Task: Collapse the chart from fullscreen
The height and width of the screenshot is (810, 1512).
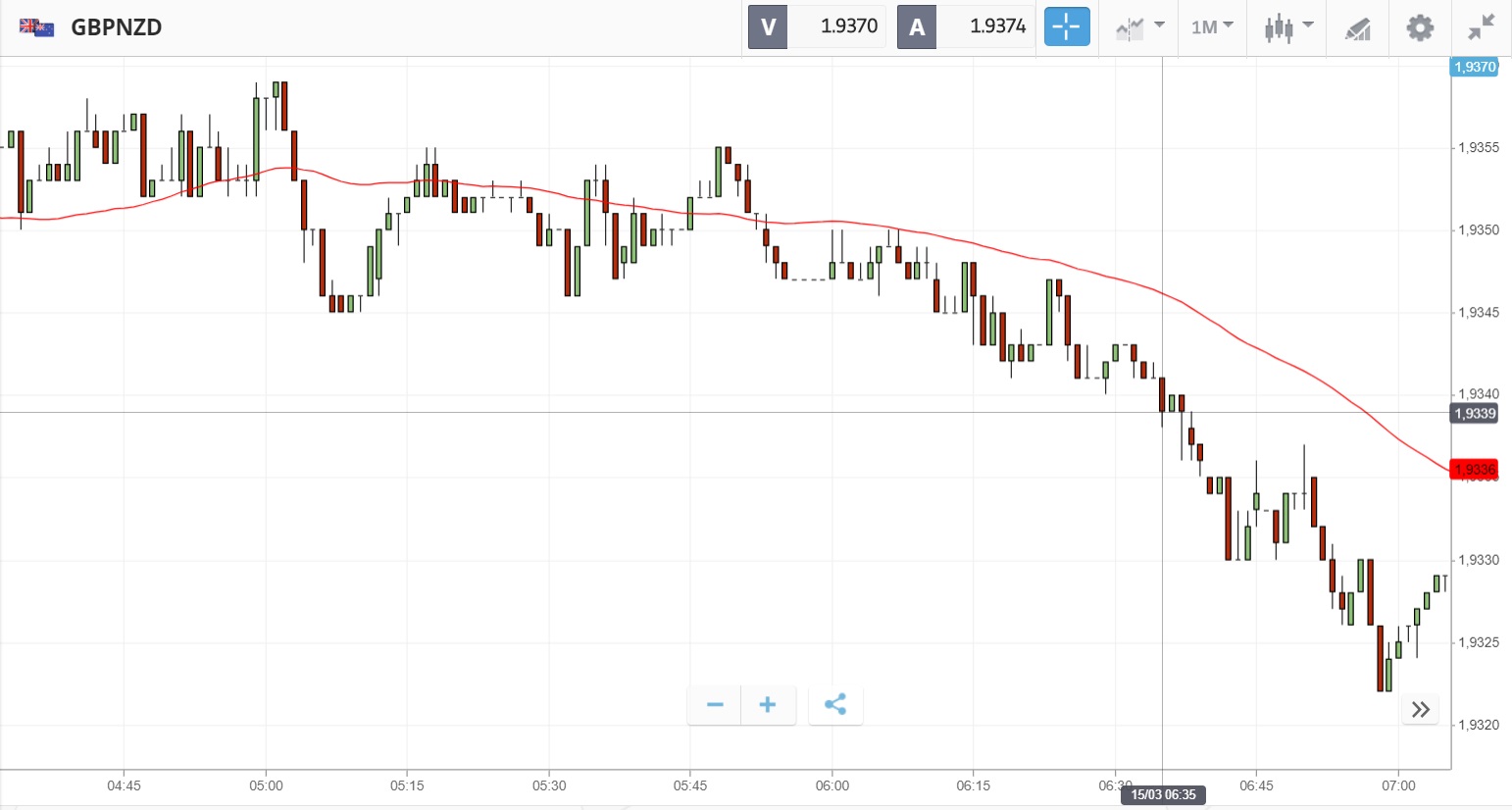Action: coord(1481,27)
